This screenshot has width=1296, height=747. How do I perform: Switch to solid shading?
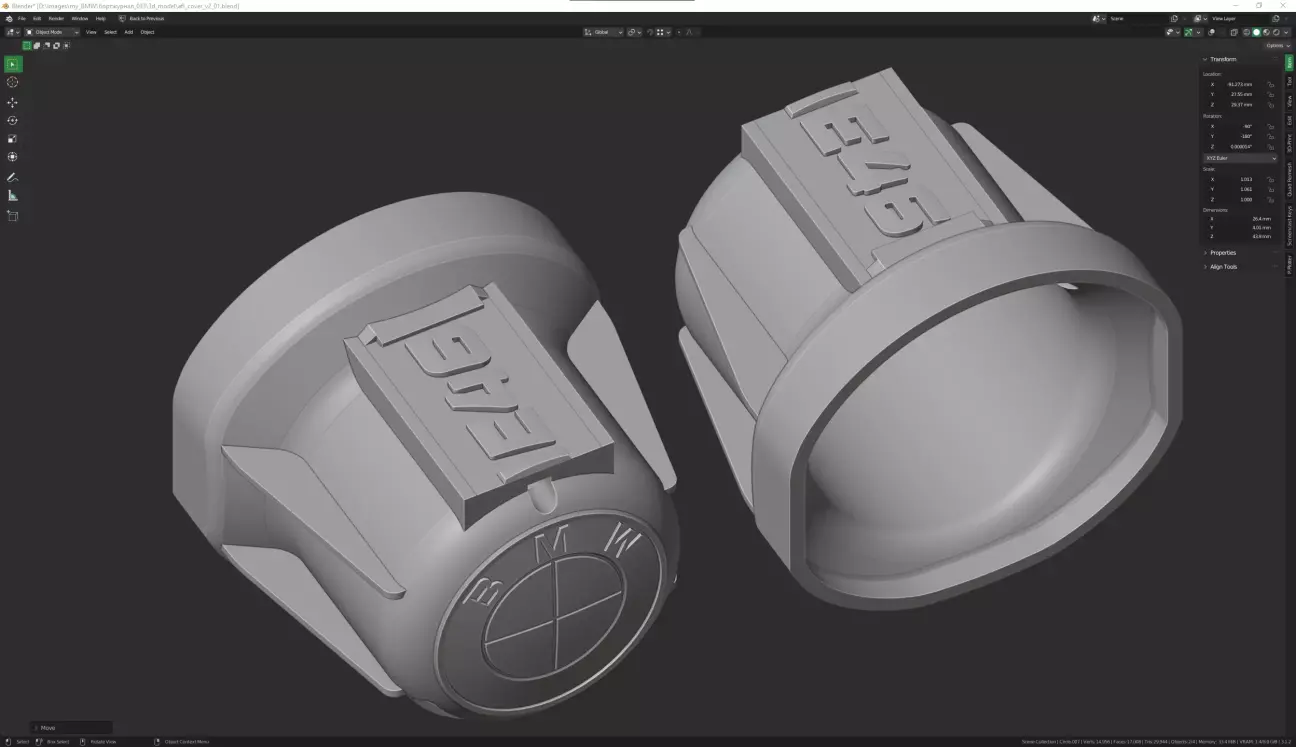click(1257, 32)
